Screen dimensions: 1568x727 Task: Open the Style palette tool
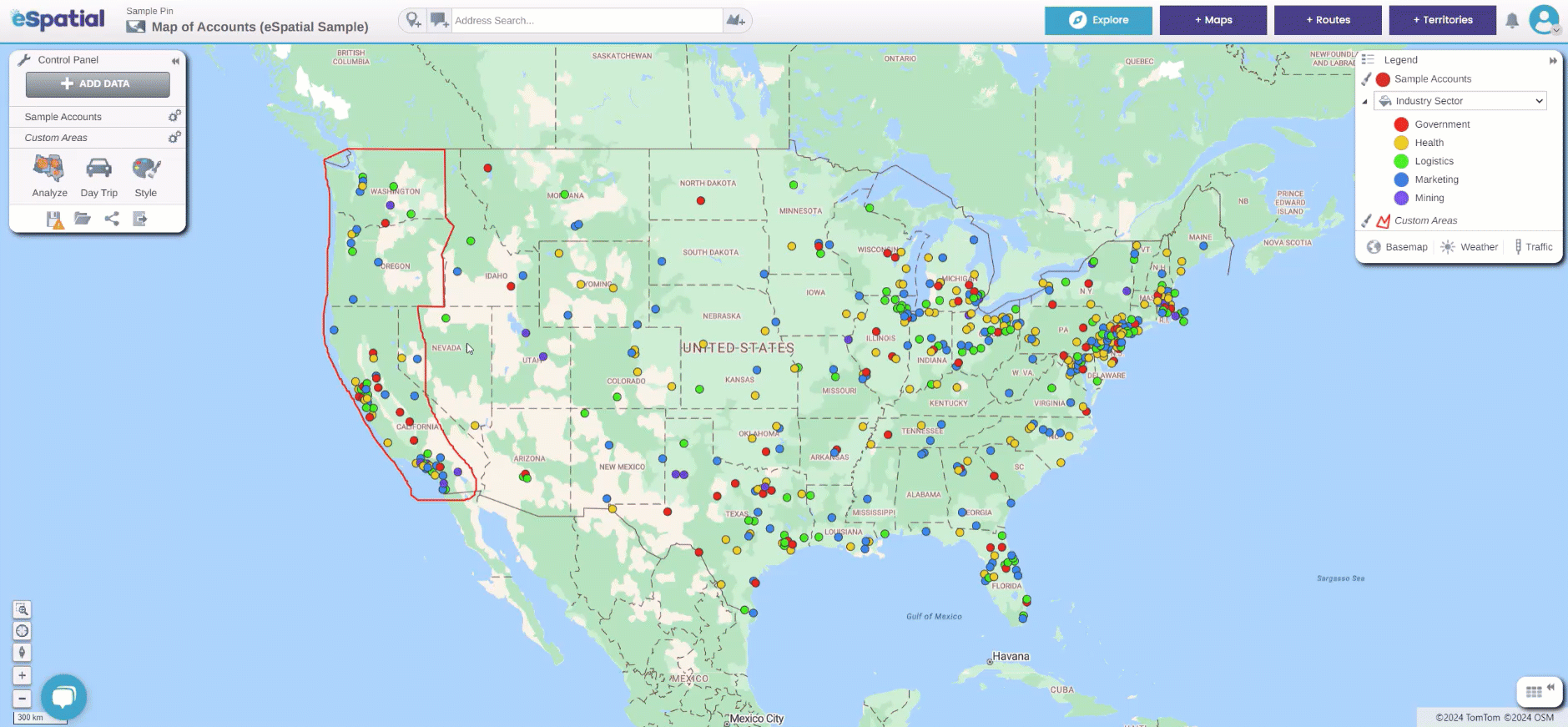(146, 176)
